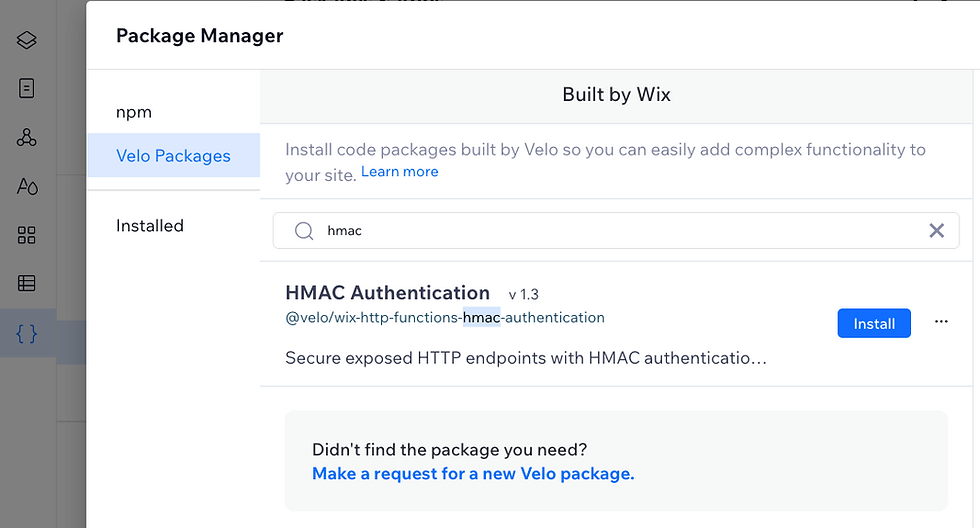Select the Velo Packages tab
Screen dimensions: 980x528
pyautogui.click(x=173, y=156)
